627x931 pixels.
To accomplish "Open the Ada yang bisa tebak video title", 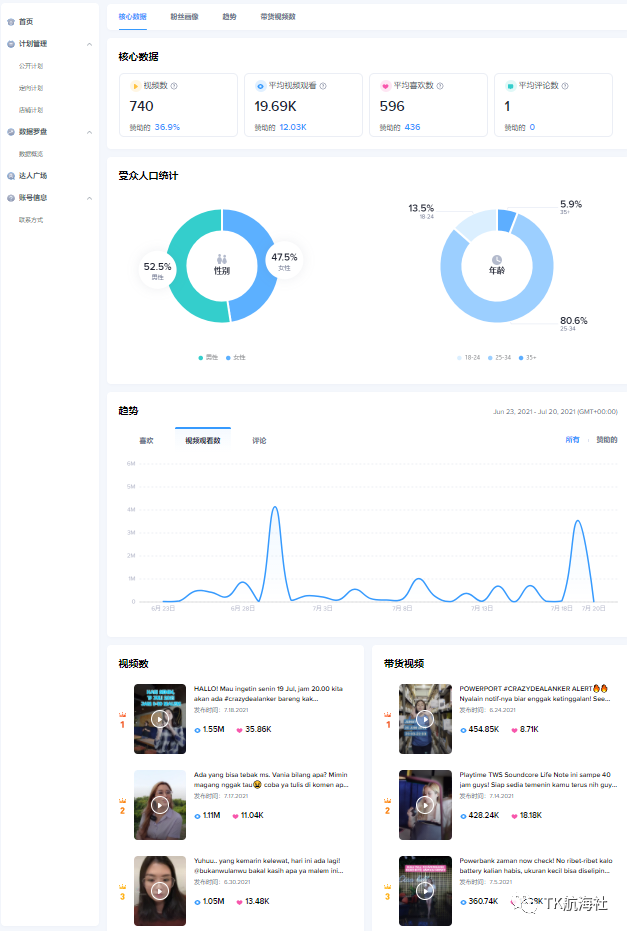I will tap(271, 780).
